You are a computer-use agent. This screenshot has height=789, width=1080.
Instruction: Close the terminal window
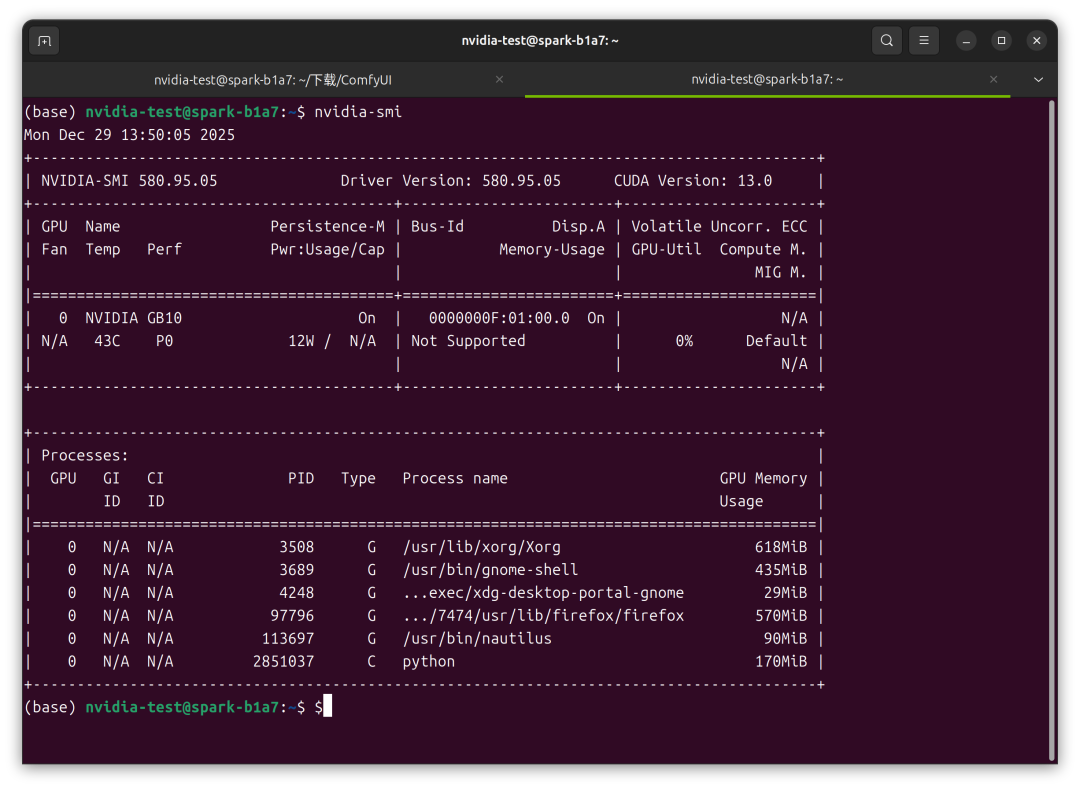point(1037,41)
